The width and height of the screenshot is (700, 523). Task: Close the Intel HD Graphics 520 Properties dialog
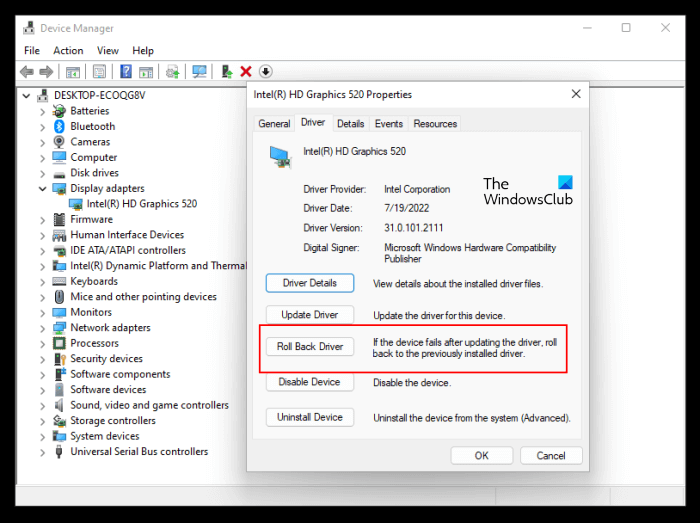click(x=576, y=94)
